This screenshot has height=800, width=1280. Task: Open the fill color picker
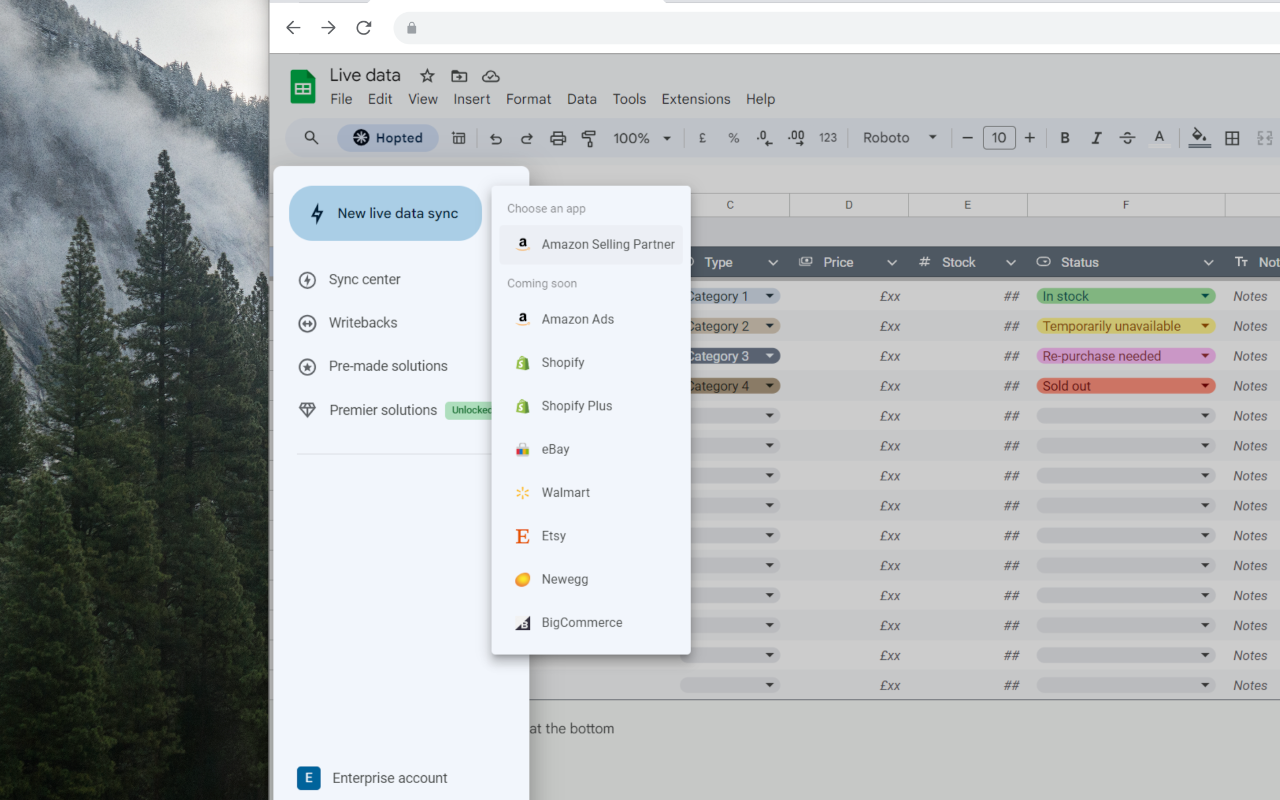point(1199,137)
